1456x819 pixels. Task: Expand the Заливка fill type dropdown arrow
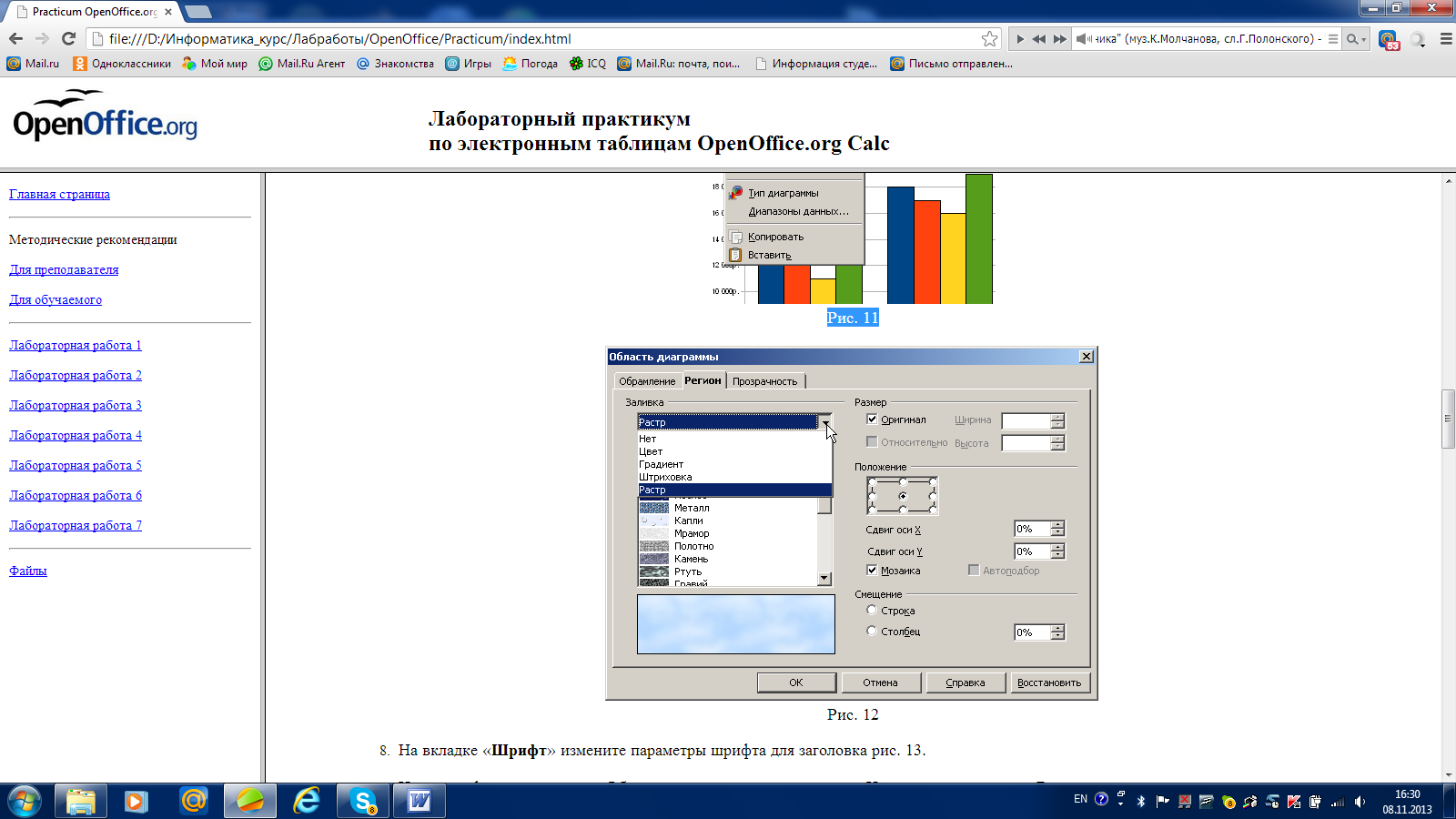tap(825, 421)
